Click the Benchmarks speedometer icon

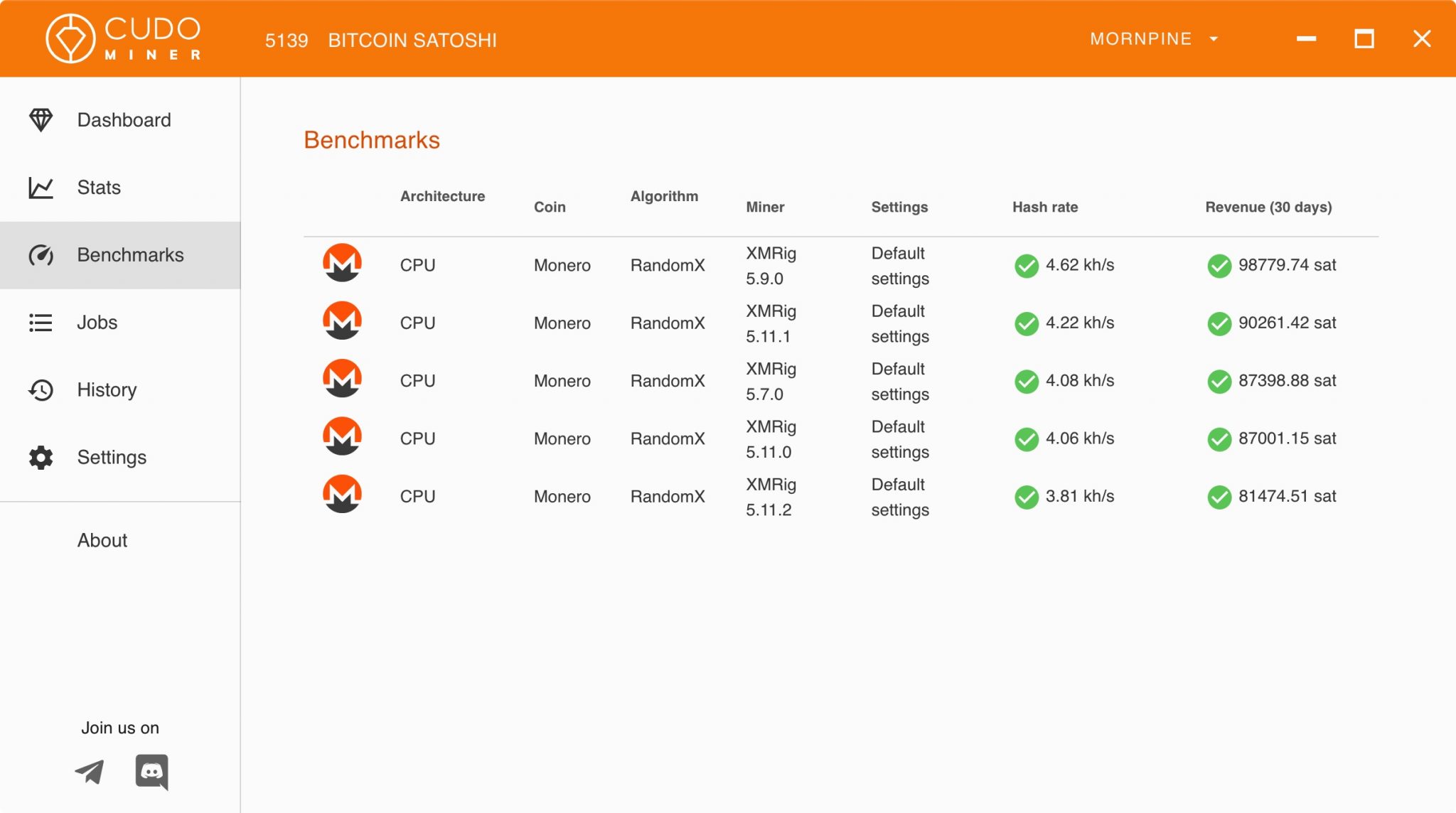tap(41, 254)
